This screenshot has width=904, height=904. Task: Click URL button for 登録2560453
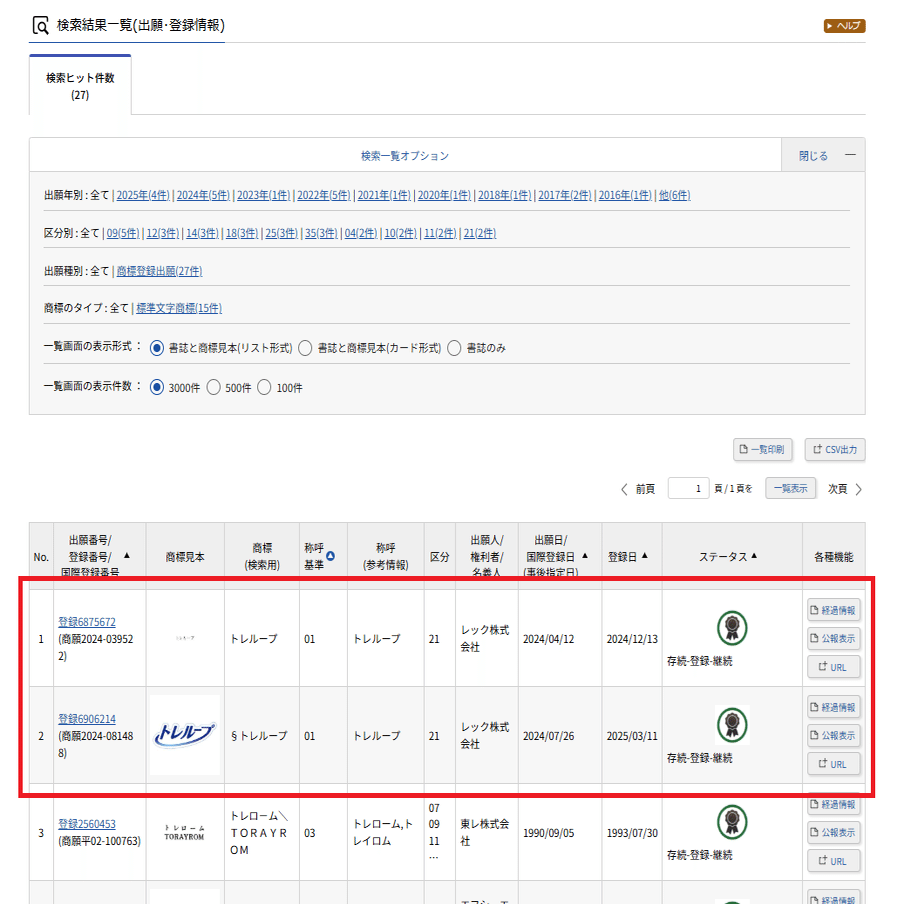pos(834,861)
